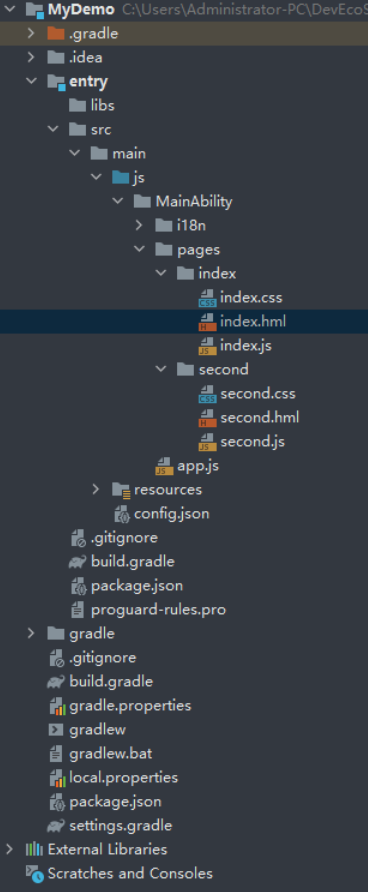Collapse the MyDemo project root arrow
The image size is (368, 892).
(10, 9)
